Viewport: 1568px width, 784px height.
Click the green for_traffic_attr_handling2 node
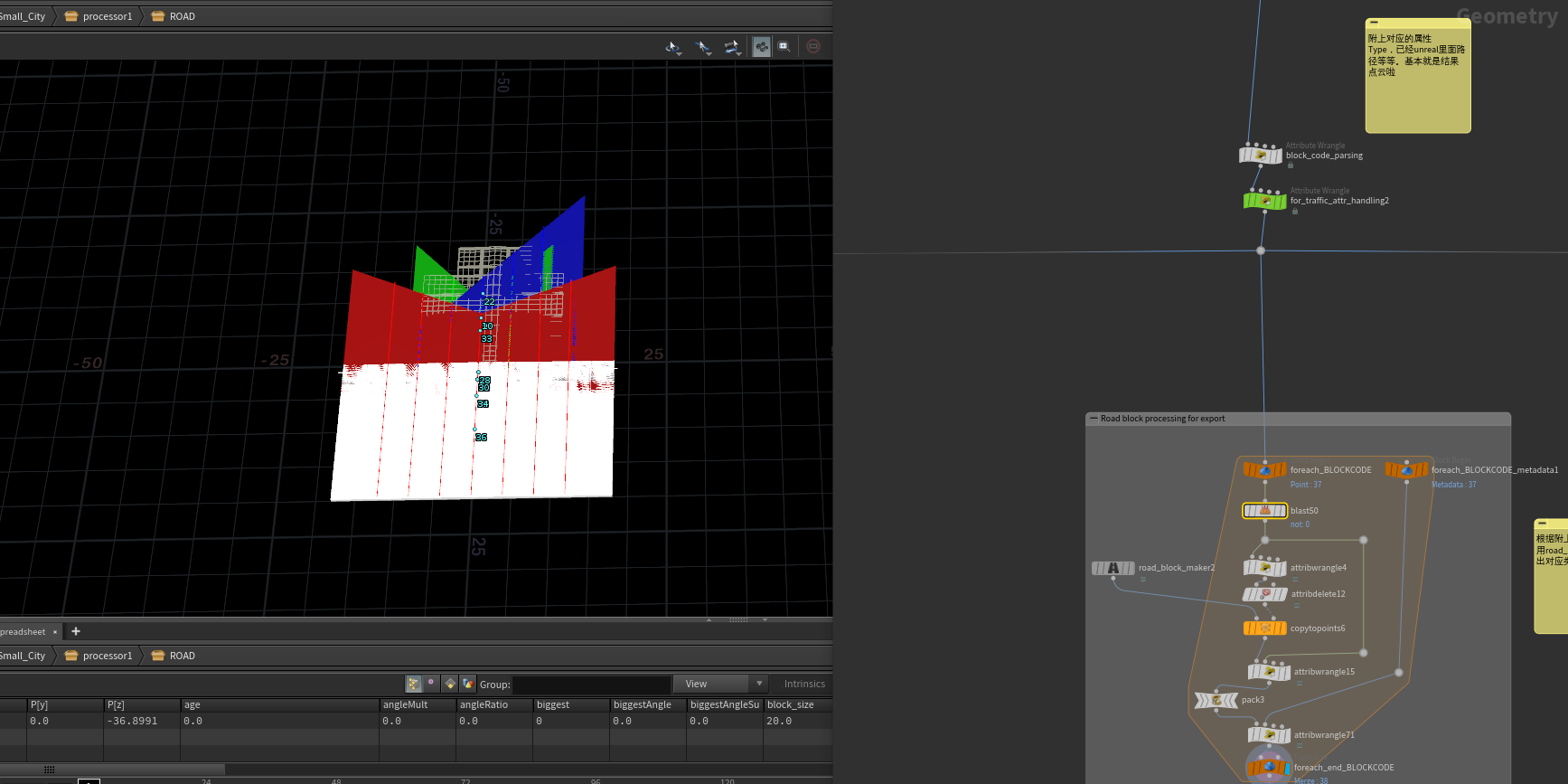[1264, 201]
